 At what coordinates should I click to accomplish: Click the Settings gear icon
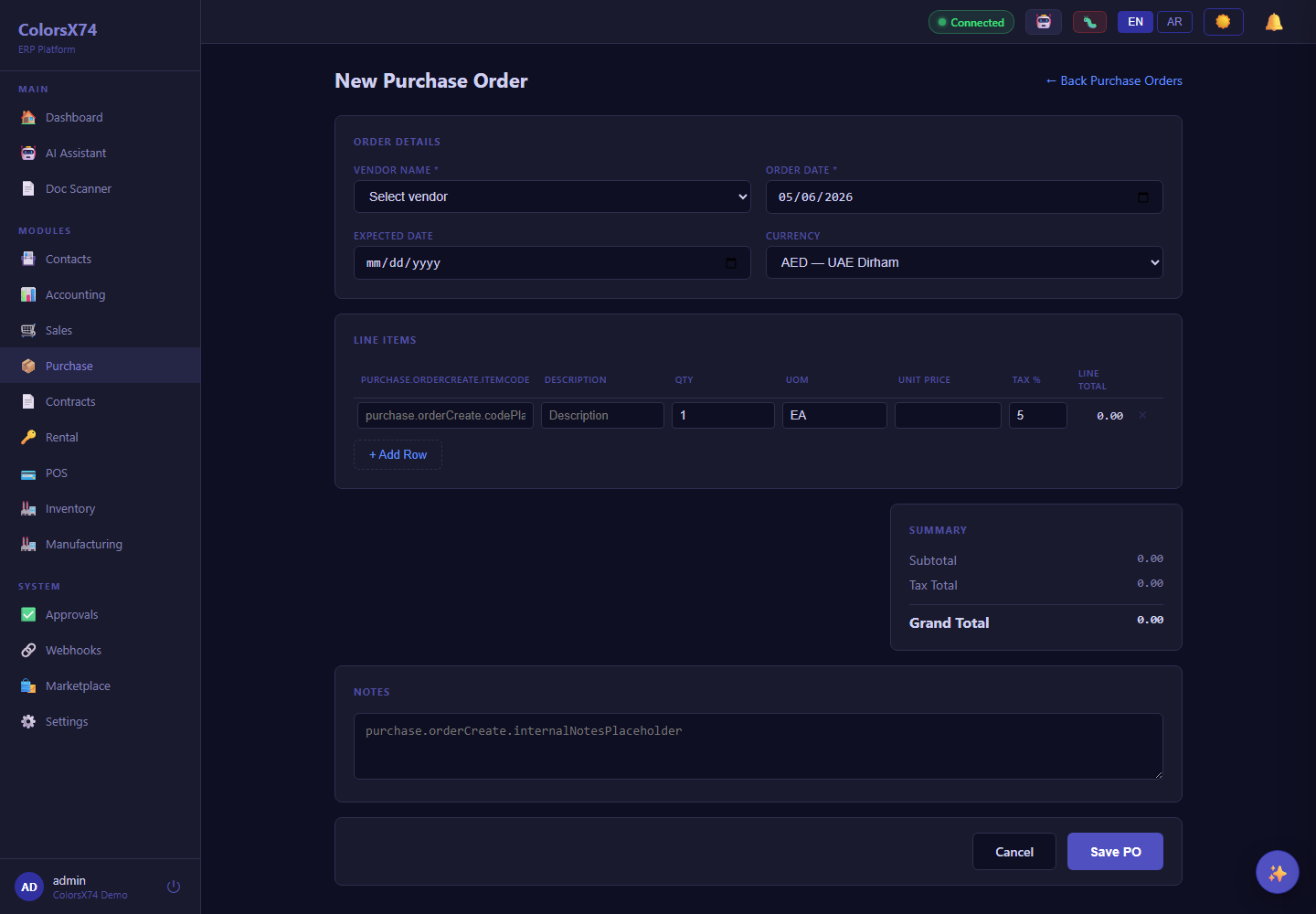pyautogui.click(x=28, y=722)
